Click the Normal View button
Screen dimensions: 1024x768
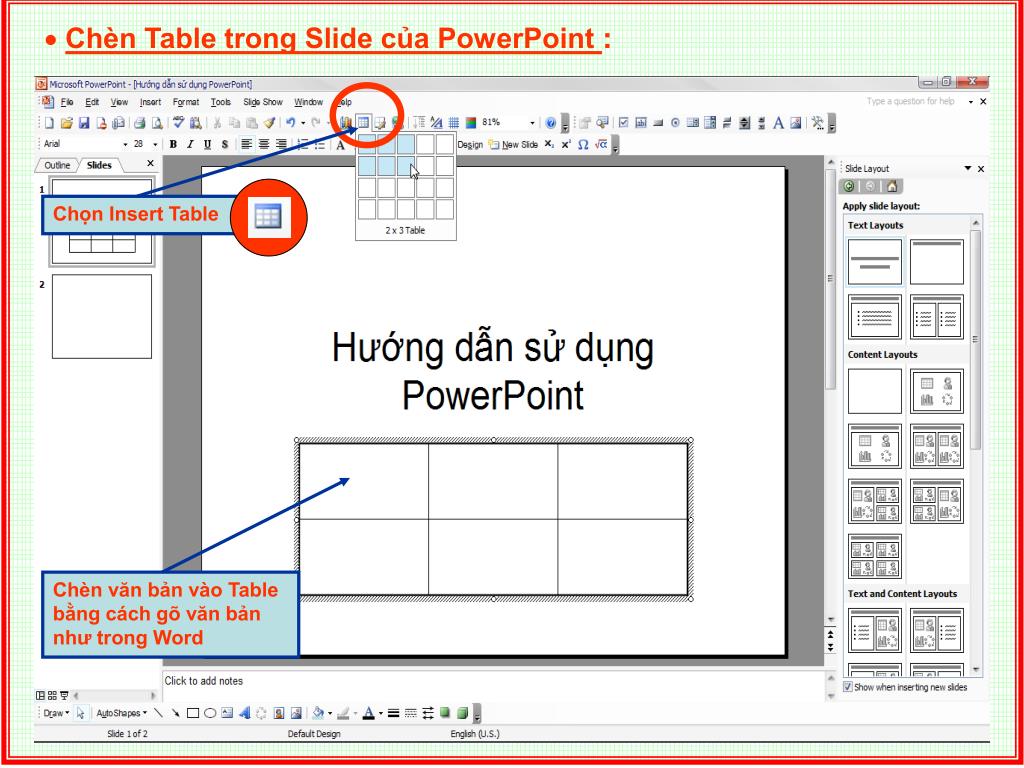pos(40,696)
